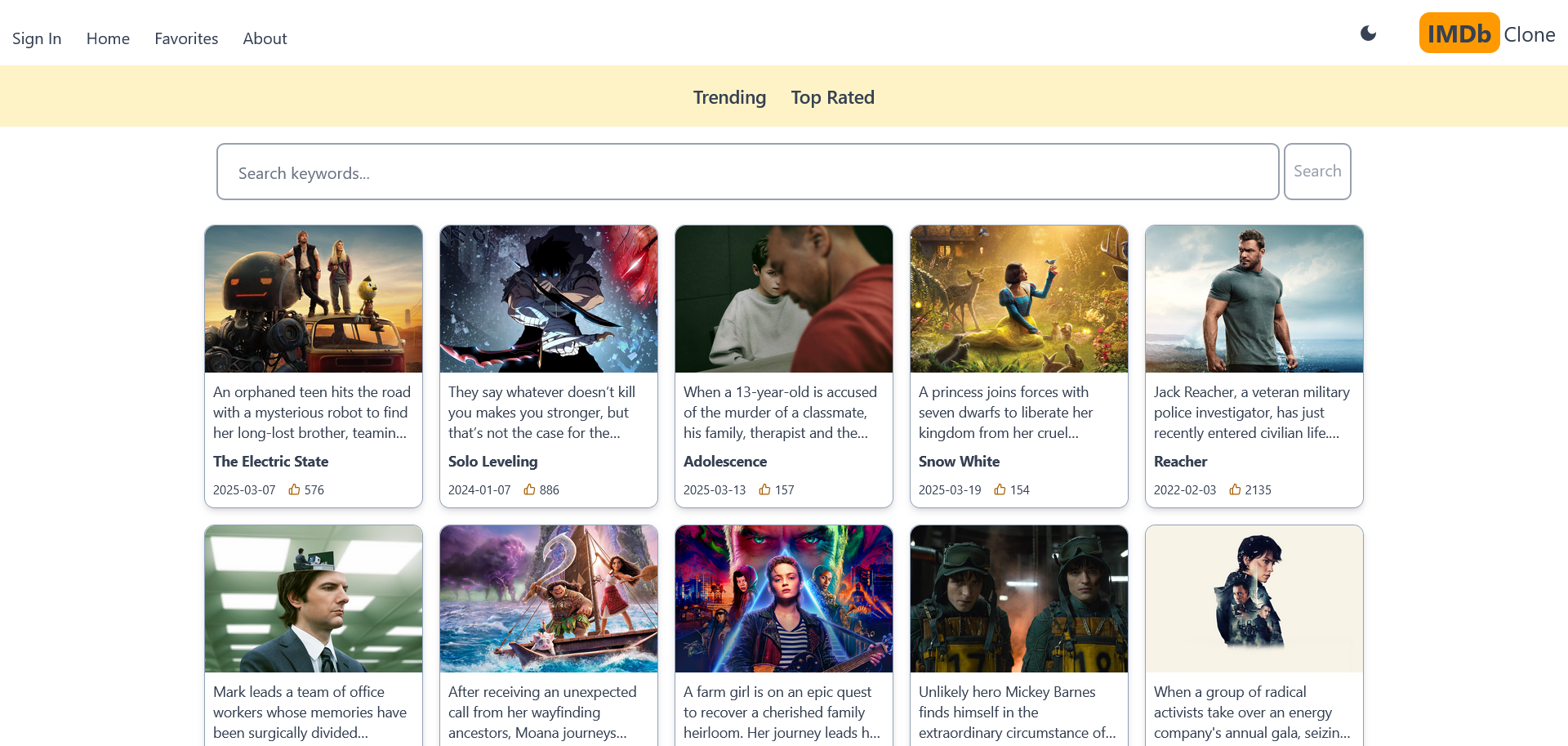Click the IMDb Clone logo

[x=1487, y=34]
